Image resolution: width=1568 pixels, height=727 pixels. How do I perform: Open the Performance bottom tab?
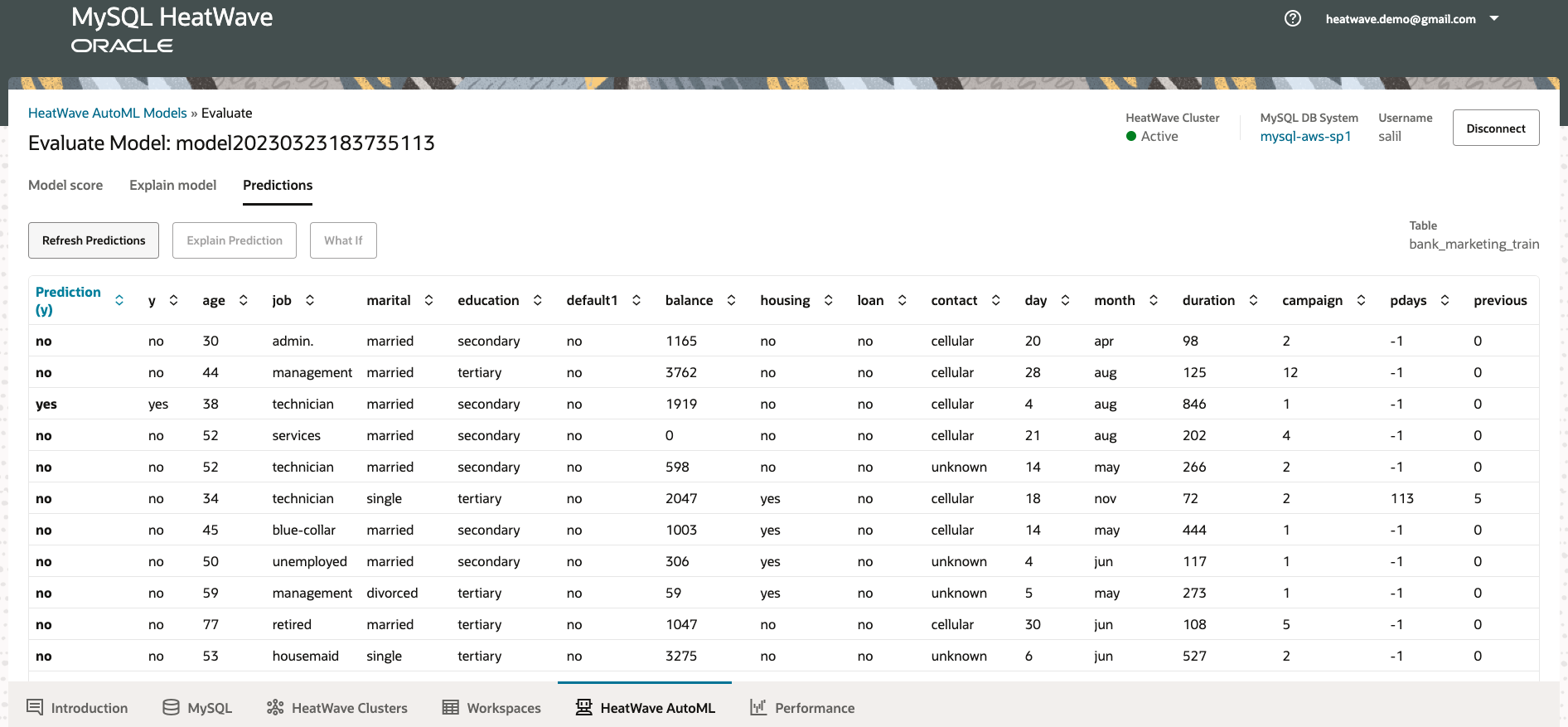click(x=802, y=707)
